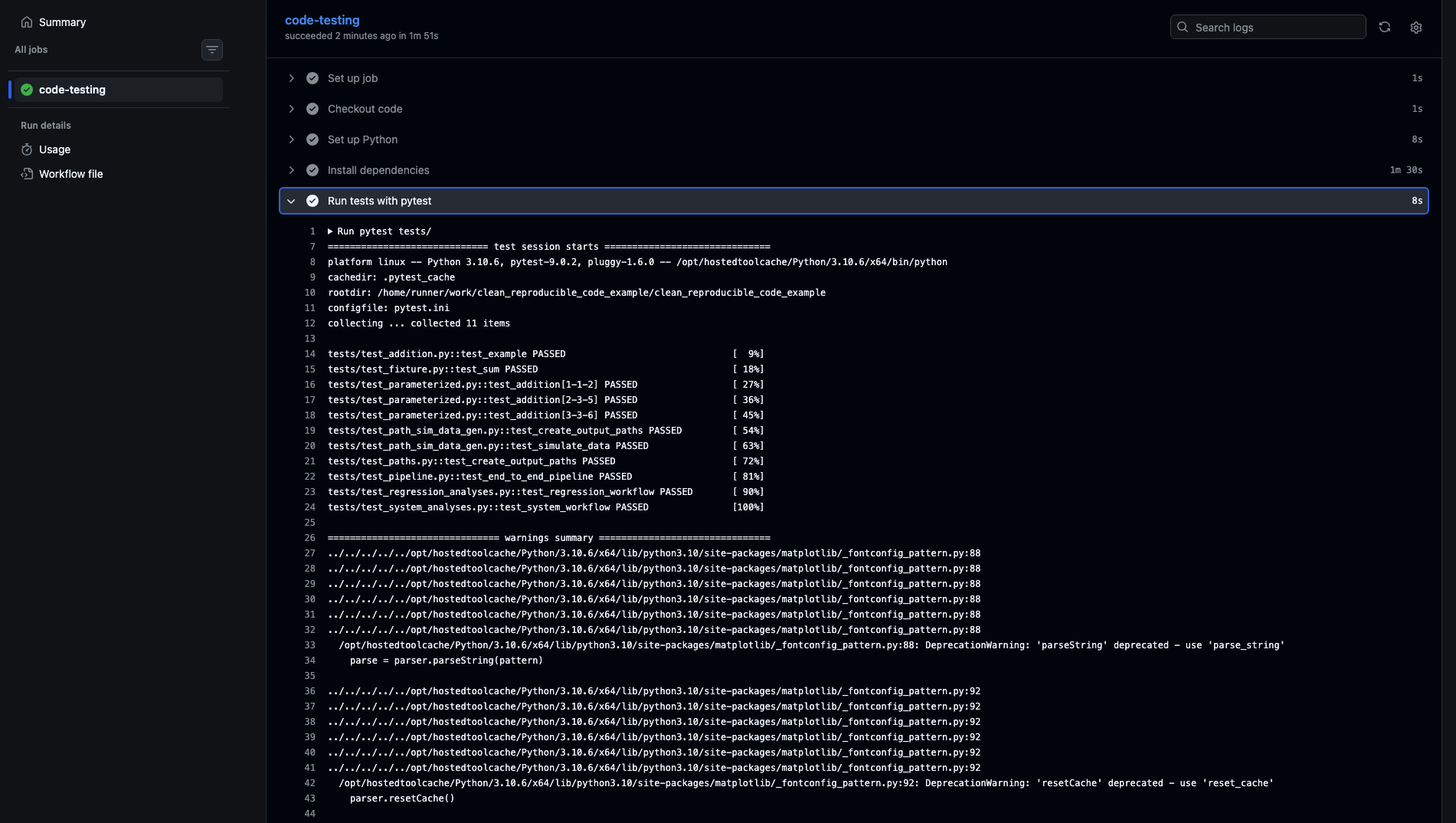Focus the Search logs input field
The width and height of the screenshot is (1456, 823).
[x=1268, y=27]
